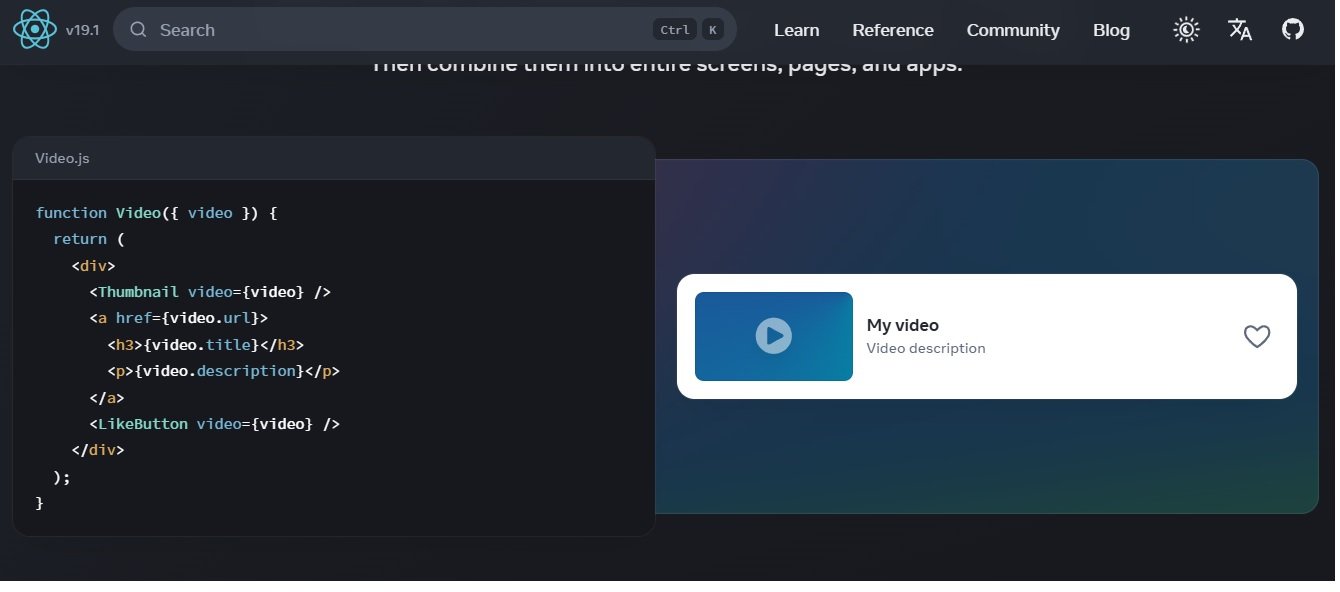Click the 'LikeButton video={video}' code line

215,424
